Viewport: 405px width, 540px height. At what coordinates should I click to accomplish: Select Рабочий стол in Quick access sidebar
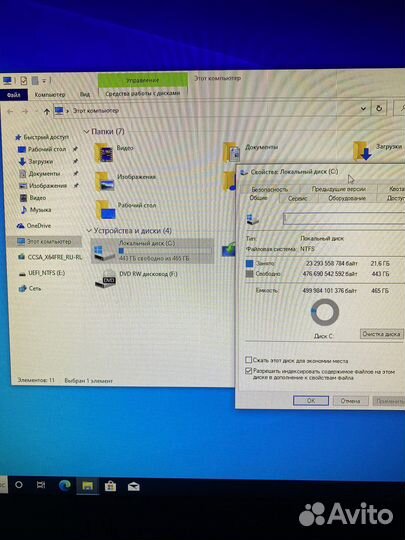(x=47, y=149)
